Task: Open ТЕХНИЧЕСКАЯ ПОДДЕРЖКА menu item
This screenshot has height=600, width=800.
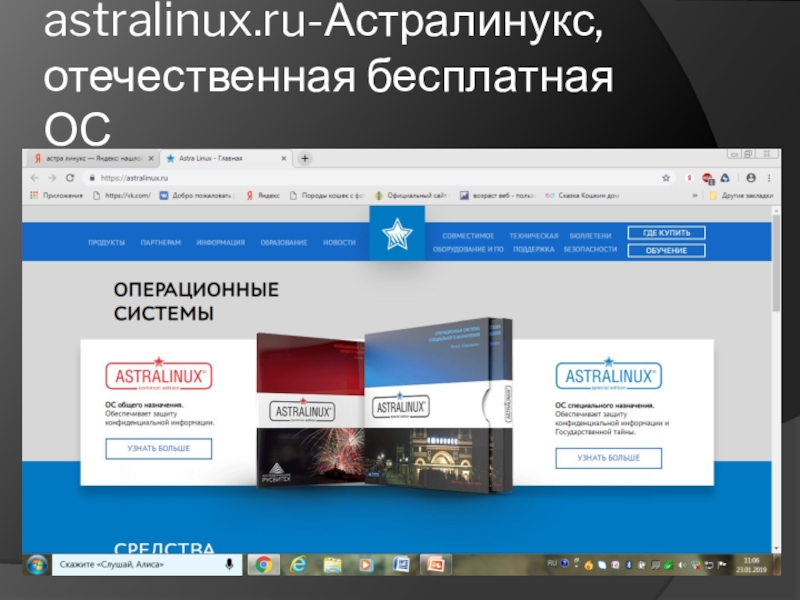Action: click(534, 243)
